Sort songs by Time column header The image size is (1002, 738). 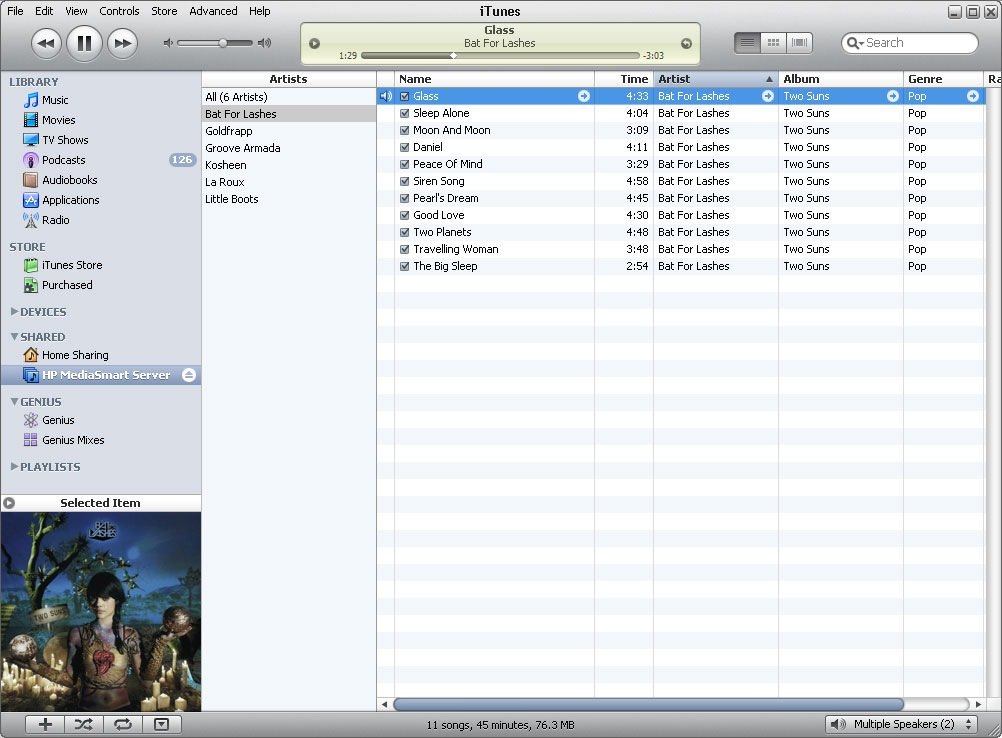click(624, 79)
